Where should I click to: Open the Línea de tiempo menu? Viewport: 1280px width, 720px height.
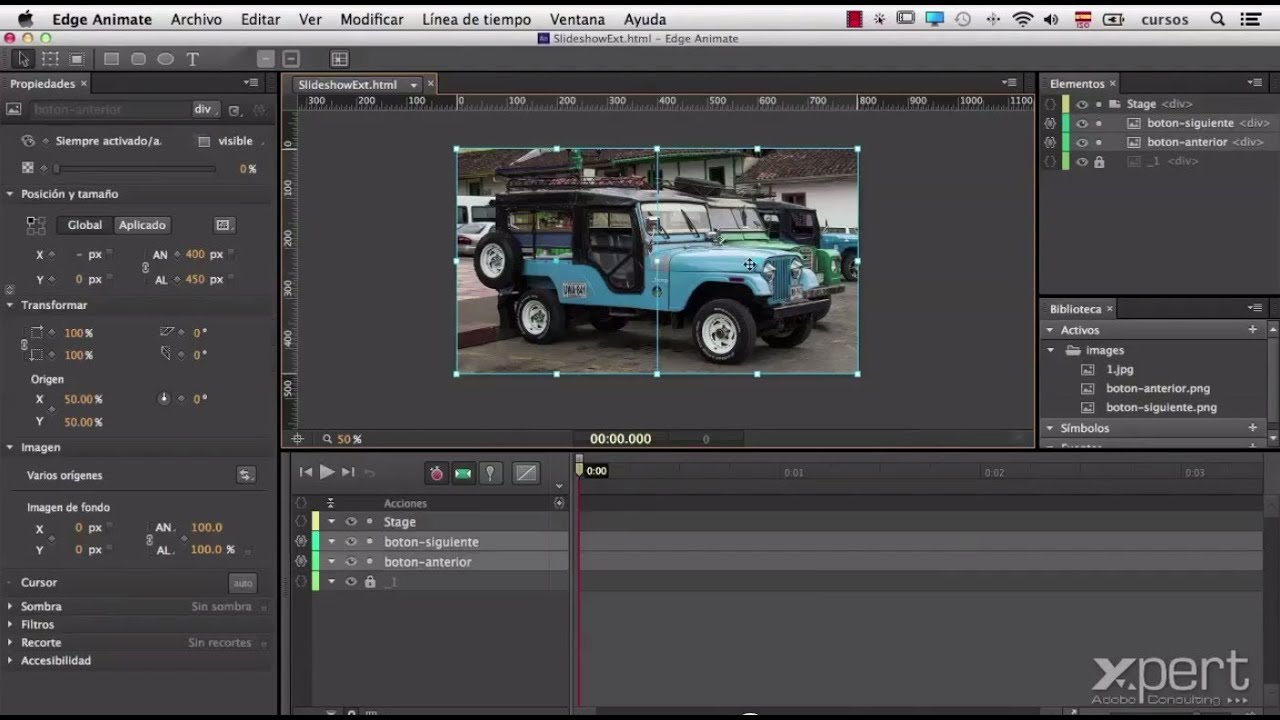476,19
